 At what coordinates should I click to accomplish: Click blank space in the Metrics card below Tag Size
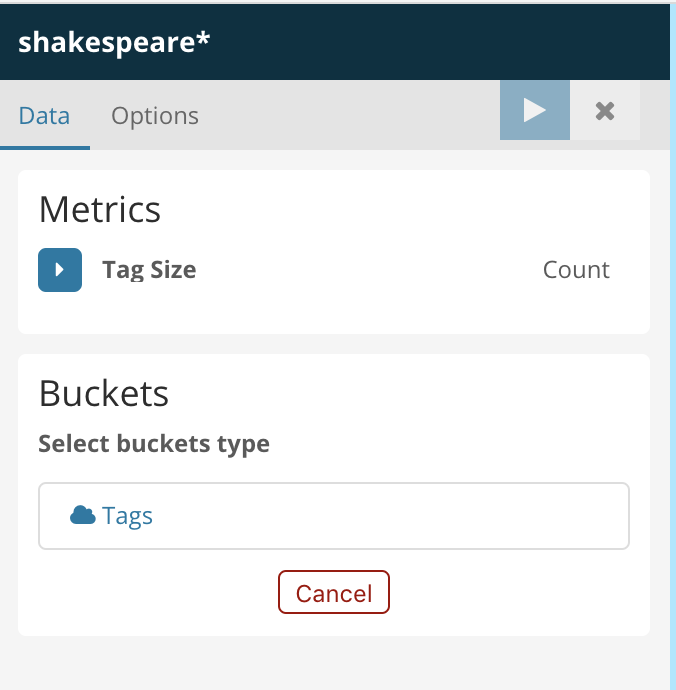334,313
